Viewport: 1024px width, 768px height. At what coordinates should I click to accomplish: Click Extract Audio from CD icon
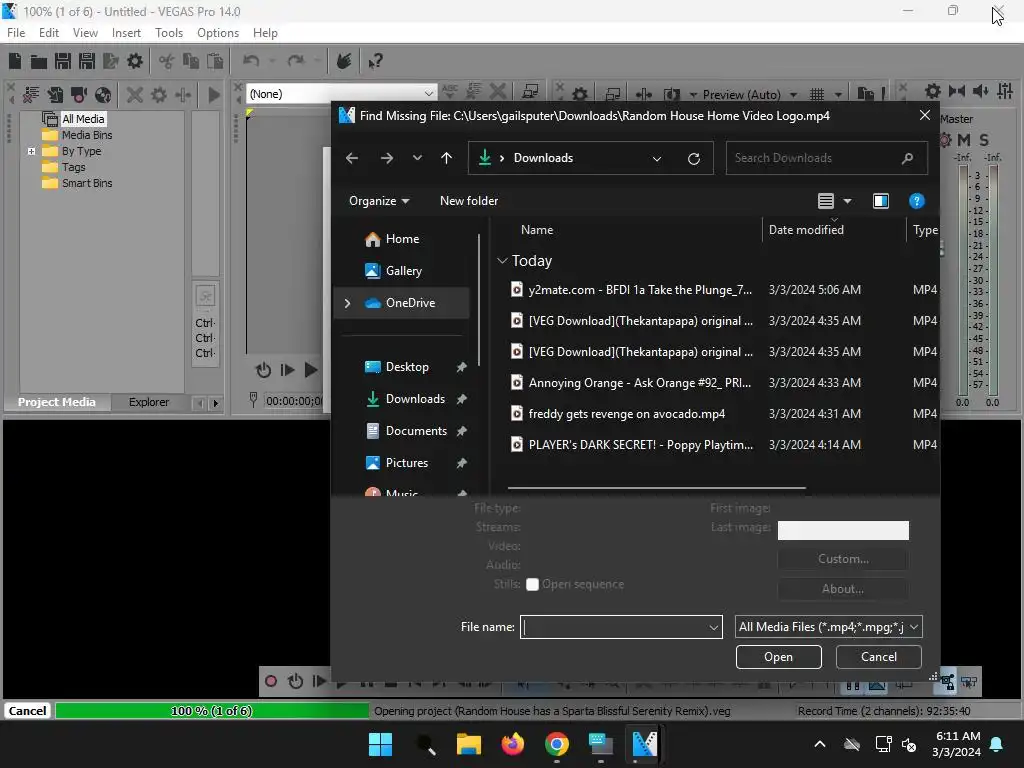[x=103, y=95]
